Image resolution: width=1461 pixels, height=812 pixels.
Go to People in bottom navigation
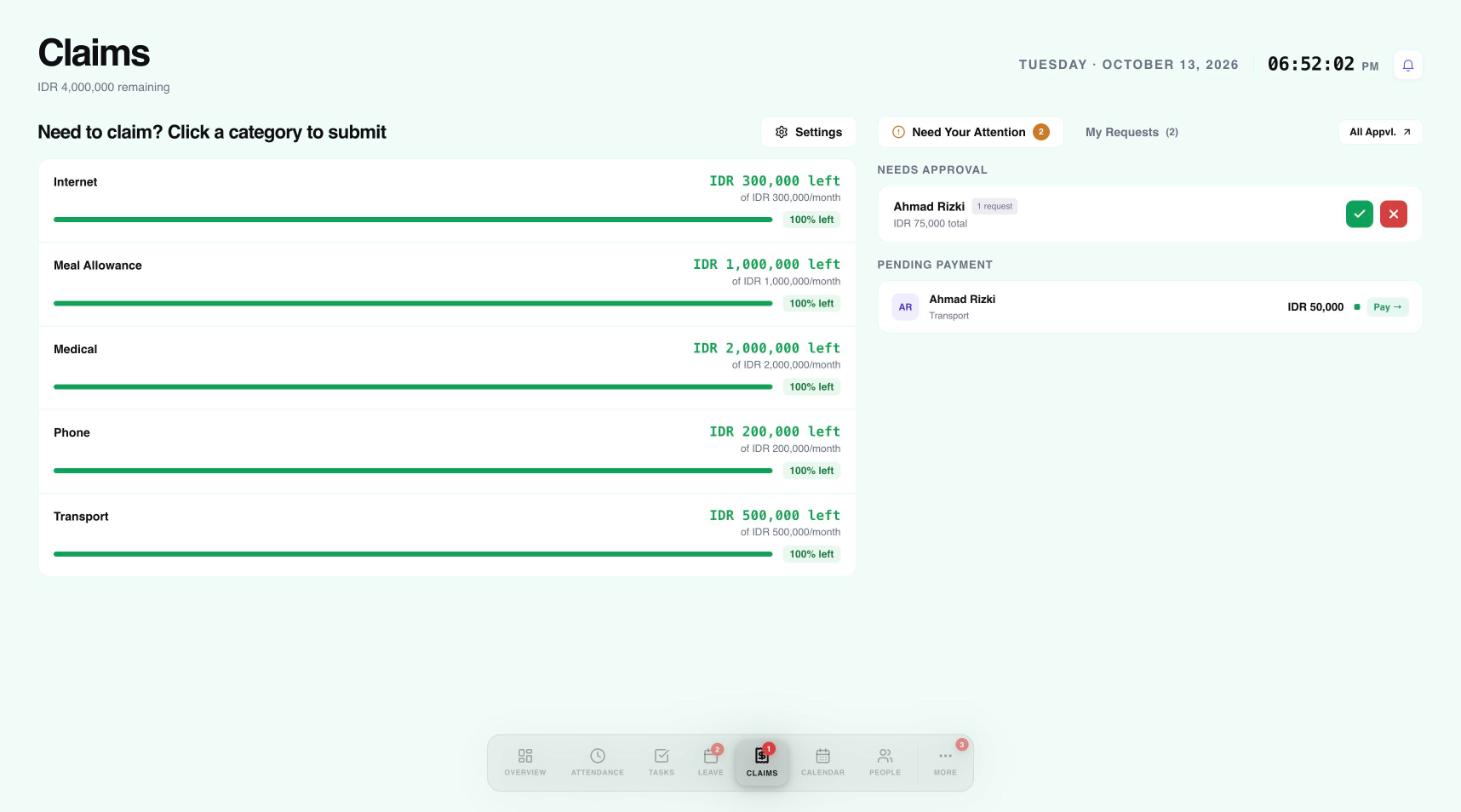pos(885,762)
